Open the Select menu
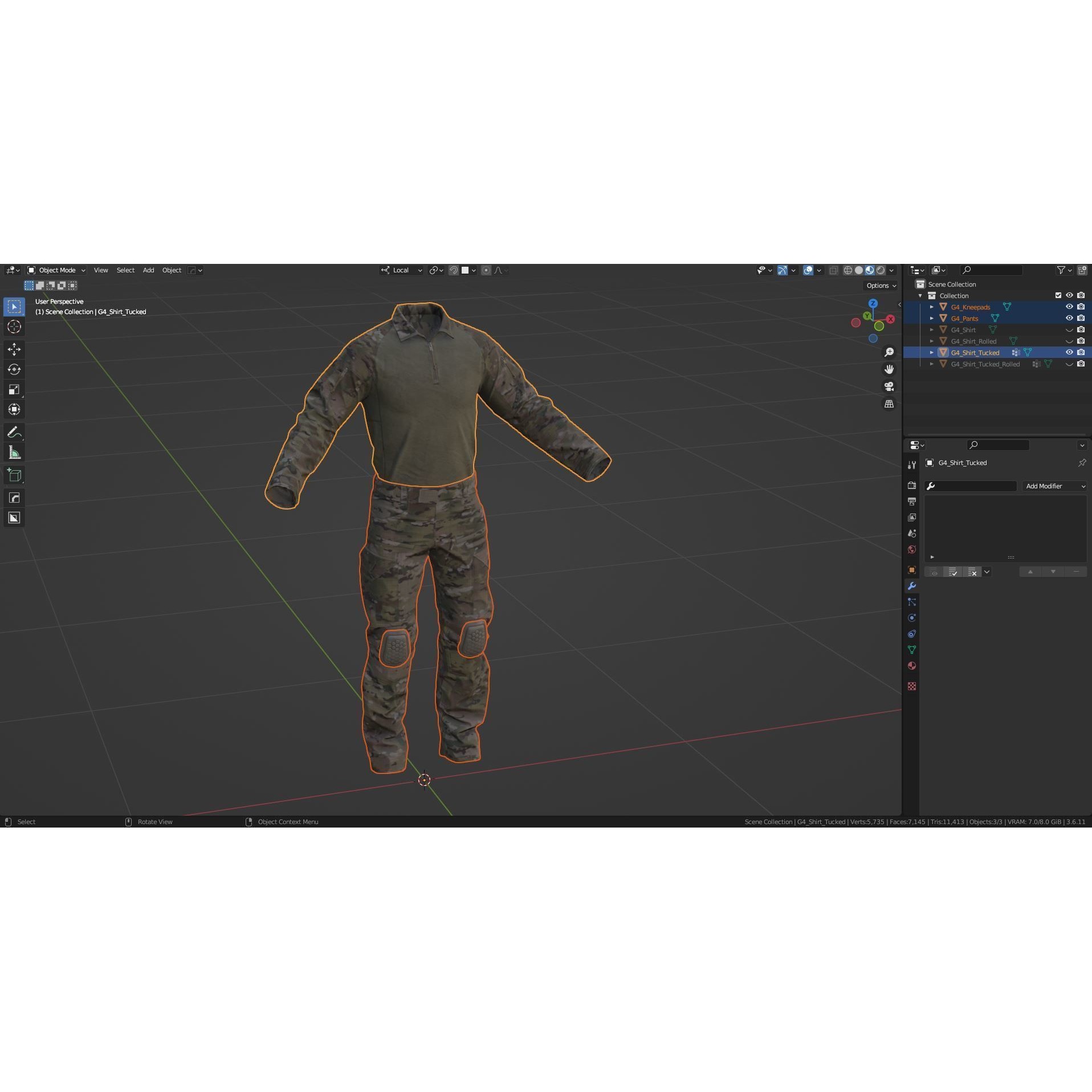The width and height of the screenshot is (1092, 1092). [125, 270]
